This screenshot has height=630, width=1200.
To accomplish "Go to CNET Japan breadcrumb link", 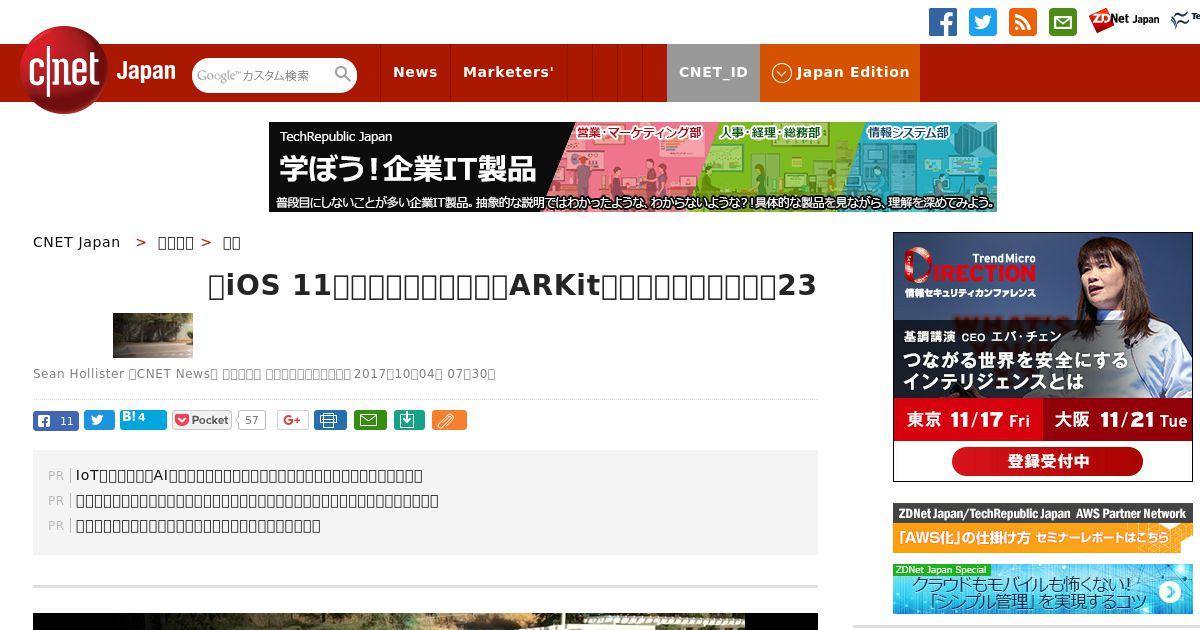I will click(x=77, y=242).
